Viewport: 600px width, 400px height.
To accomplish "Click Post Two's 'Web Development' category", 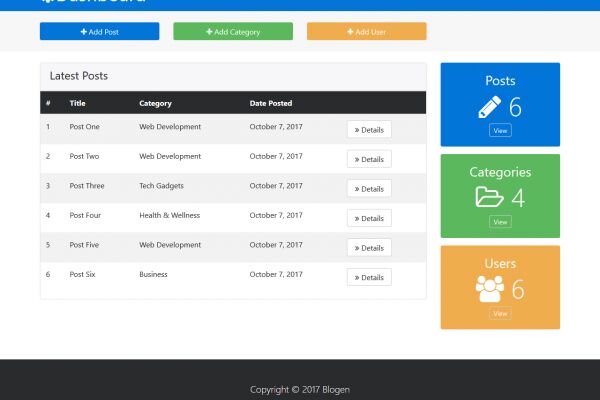I will pos(170,156).
